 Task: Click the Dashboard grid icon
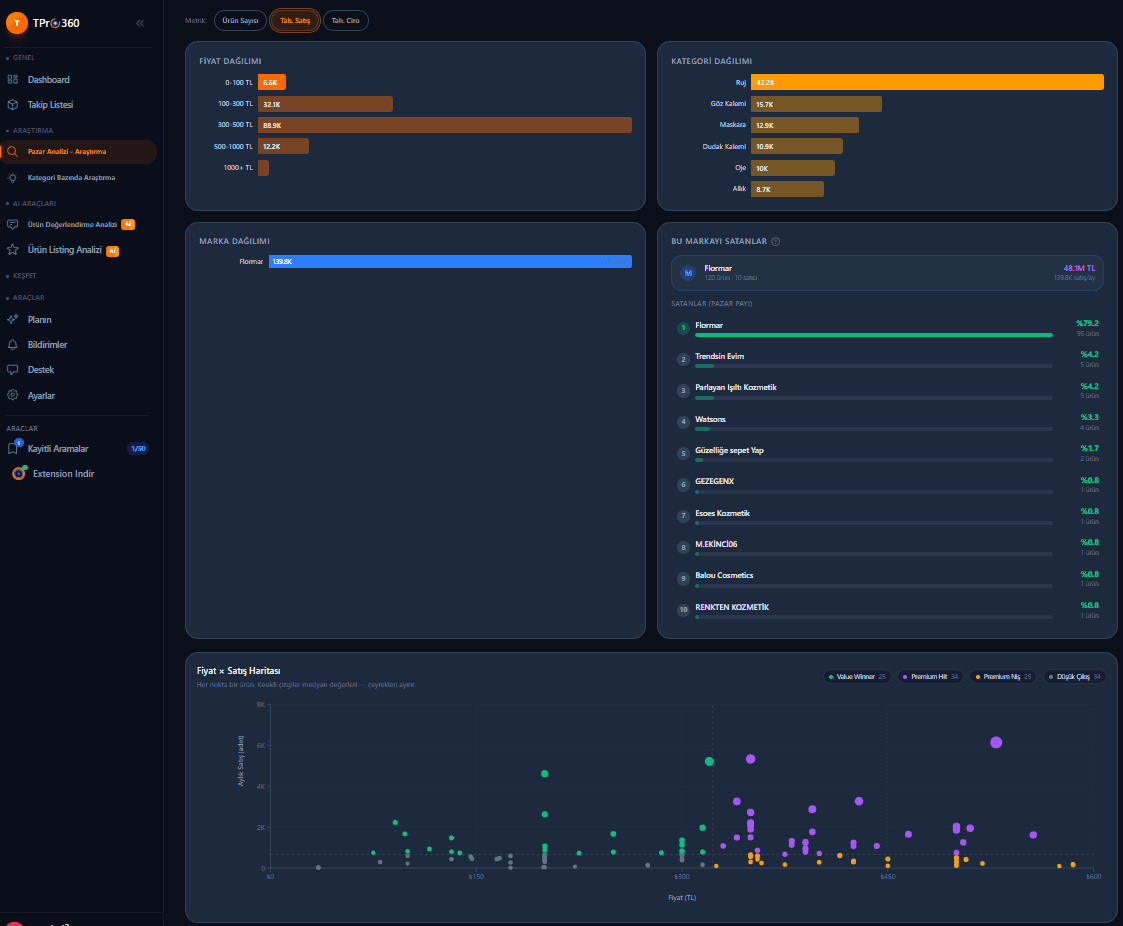[13, 79]
